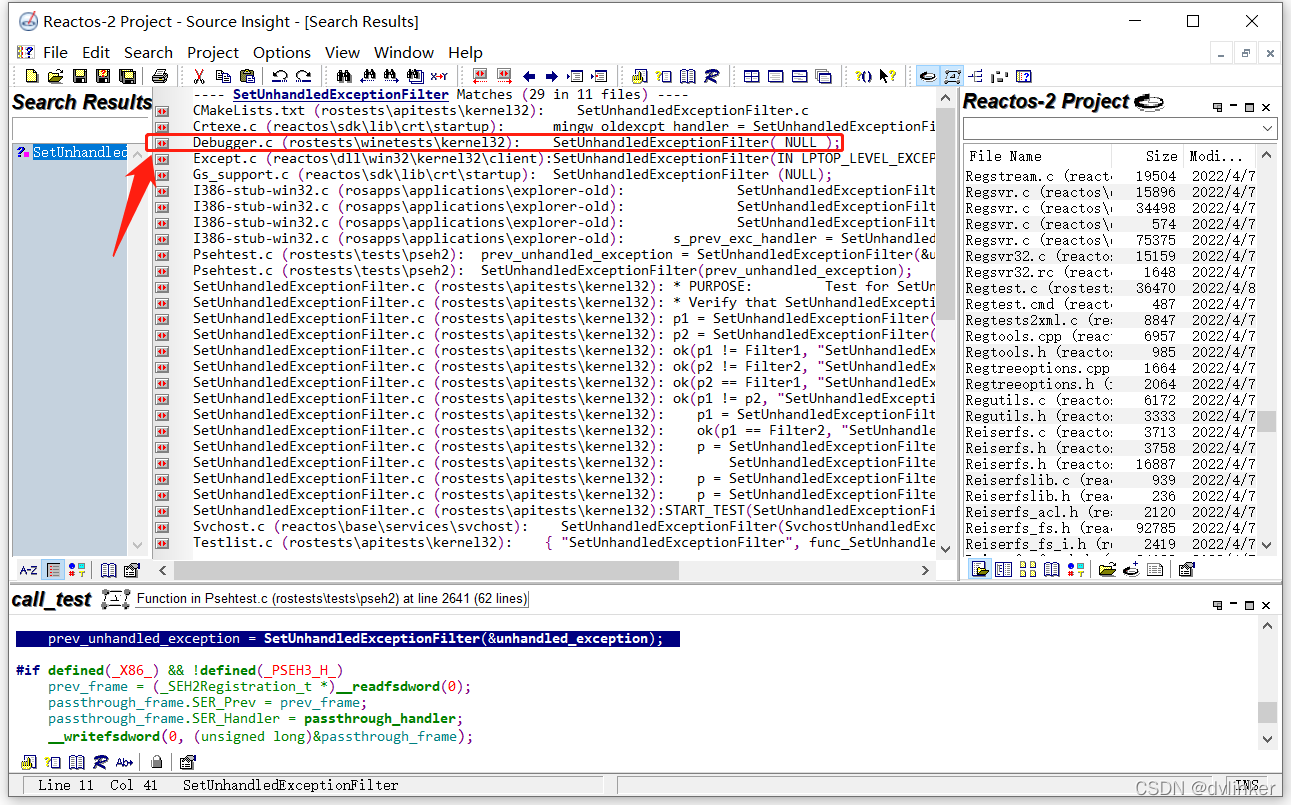The image size is (1291, 805).
Task: Click the call_test function description field
Action: click(x=331, y=598)
